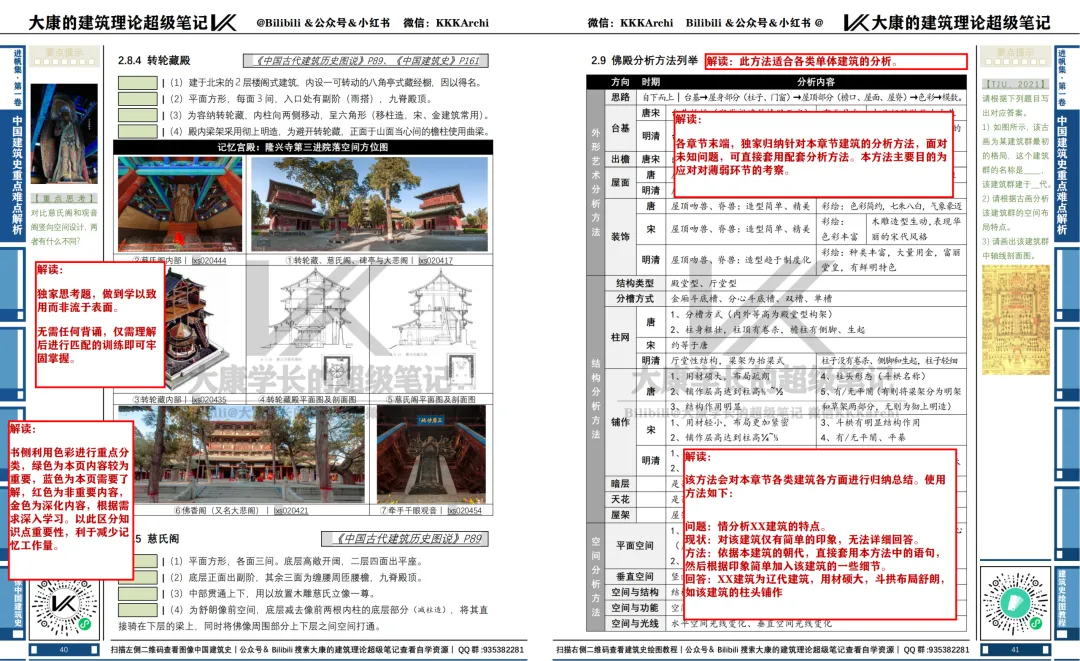Click the "空间与功能" table cell

point(634,608)
